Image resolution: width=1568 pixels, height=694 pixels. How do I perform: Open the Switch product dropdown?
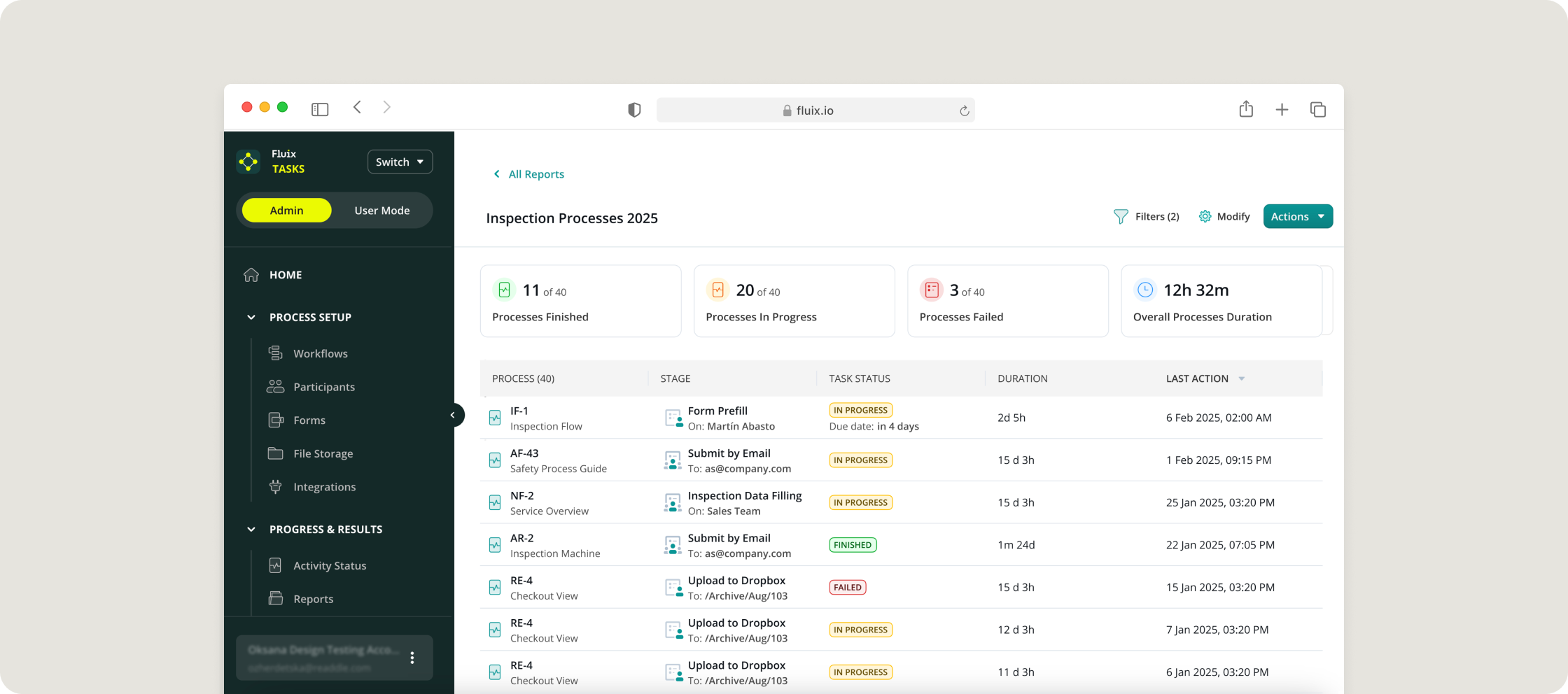[x=400, y=162]
